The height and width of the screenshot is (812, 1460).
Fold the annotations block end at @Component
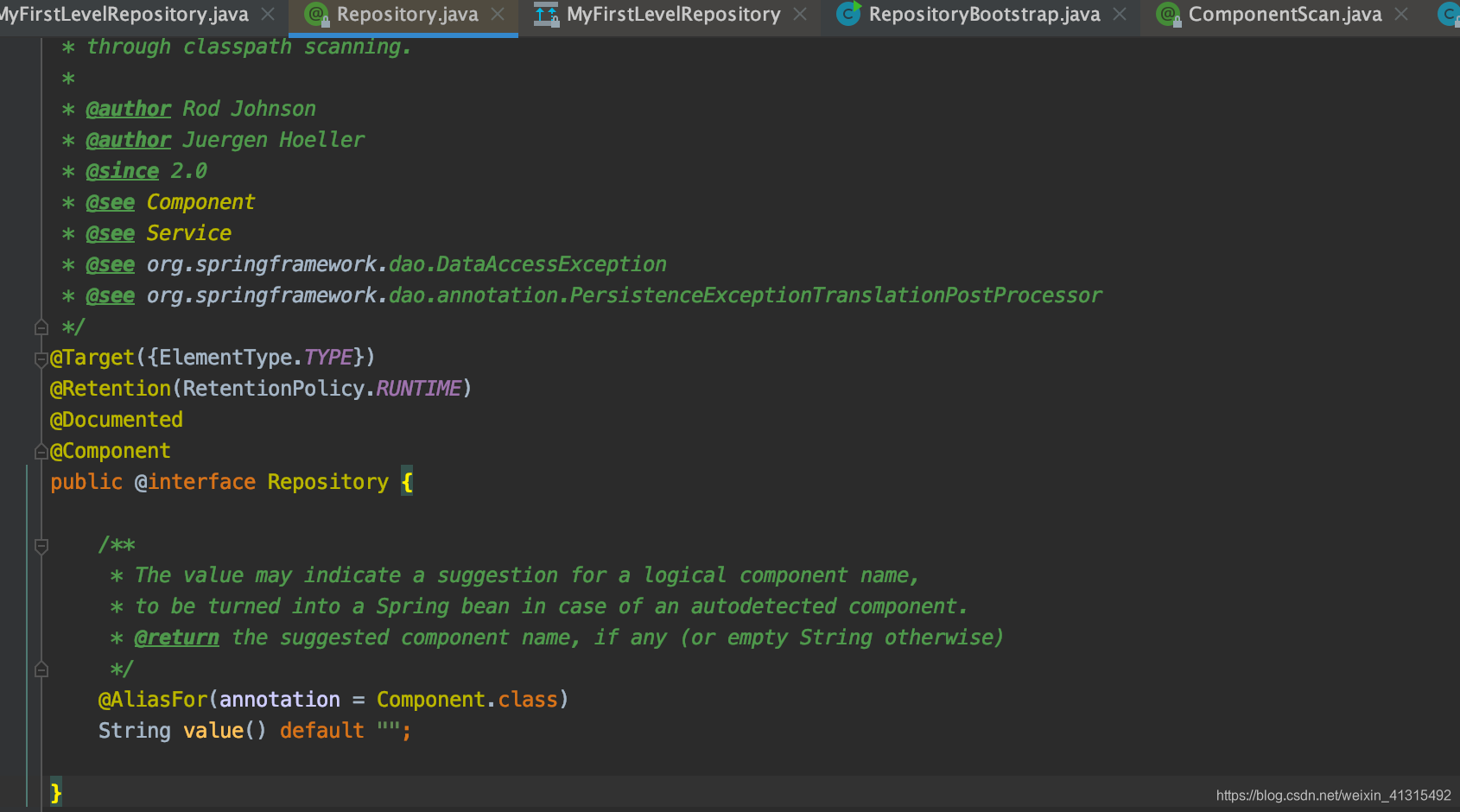point(41,451)
